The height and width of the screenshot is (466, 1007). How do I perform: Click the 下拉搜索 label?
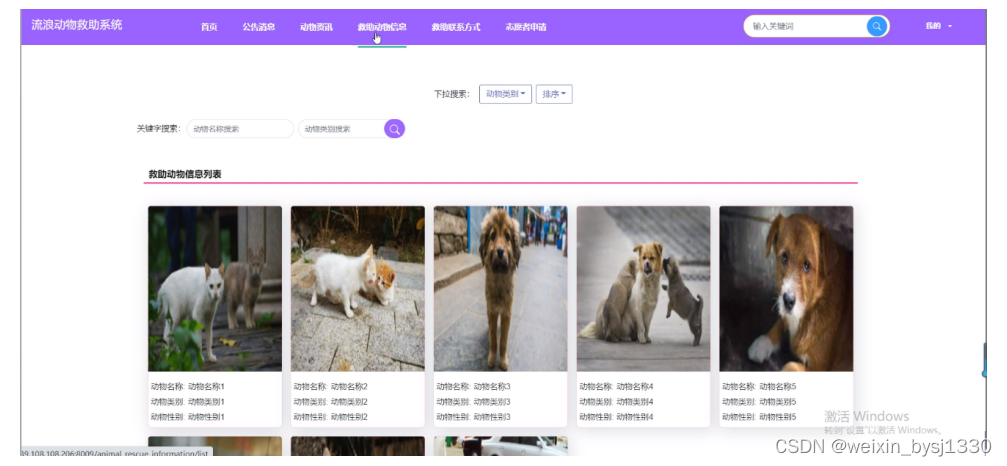click(451, 94)
